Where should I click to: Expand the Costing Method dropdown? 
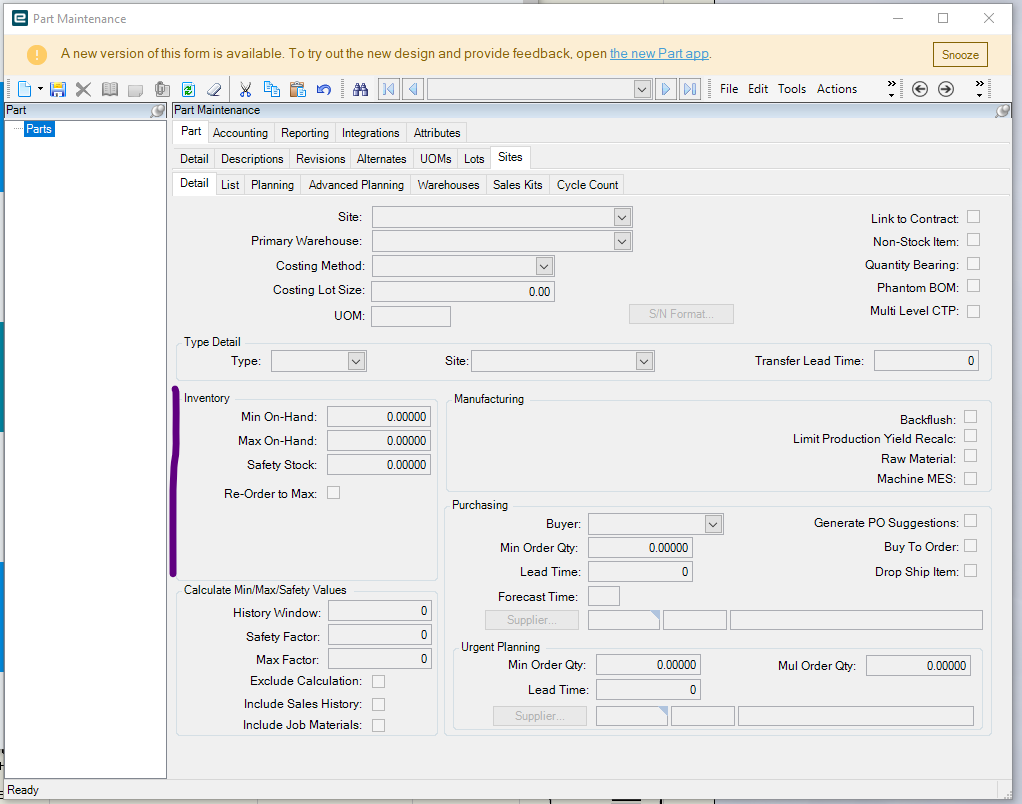pyautogui.click(x=543, y=266)
